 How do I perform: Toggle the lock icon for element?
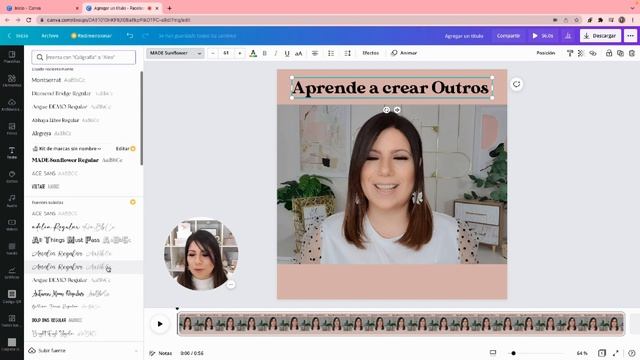coord(609,53)
